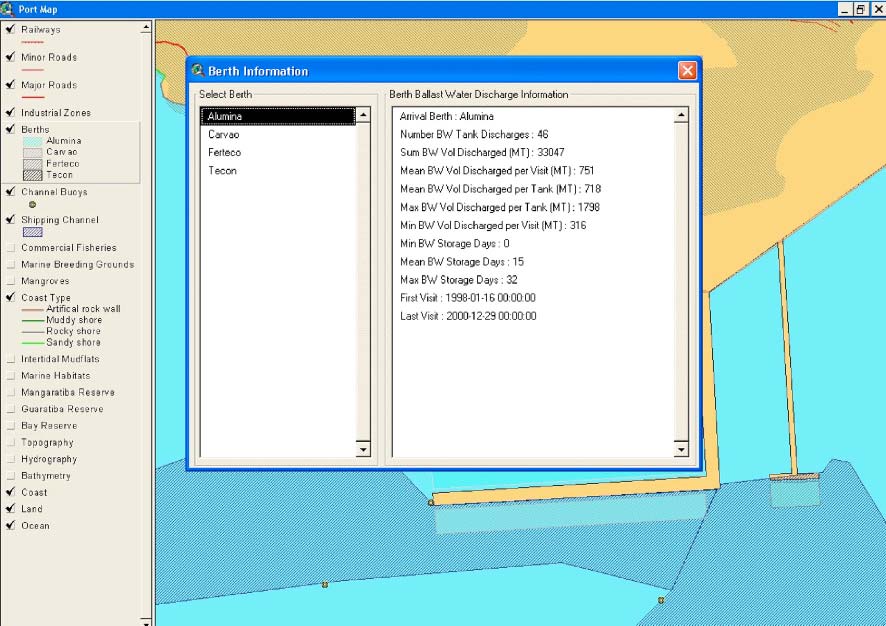Screen dimensions: 886x626
Task: Choose the Tecon berth entry
Action: tap(222, 171)
